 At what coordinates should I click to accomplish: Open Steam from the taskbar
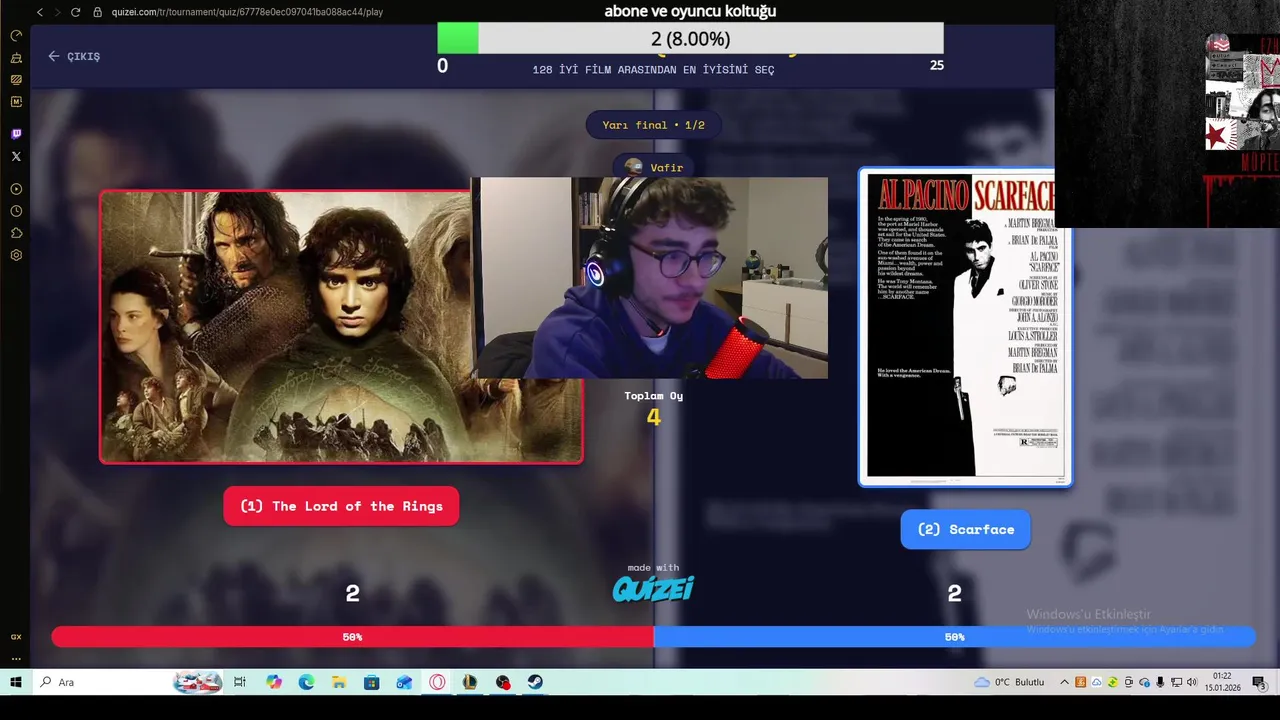(x=535, y=682)
